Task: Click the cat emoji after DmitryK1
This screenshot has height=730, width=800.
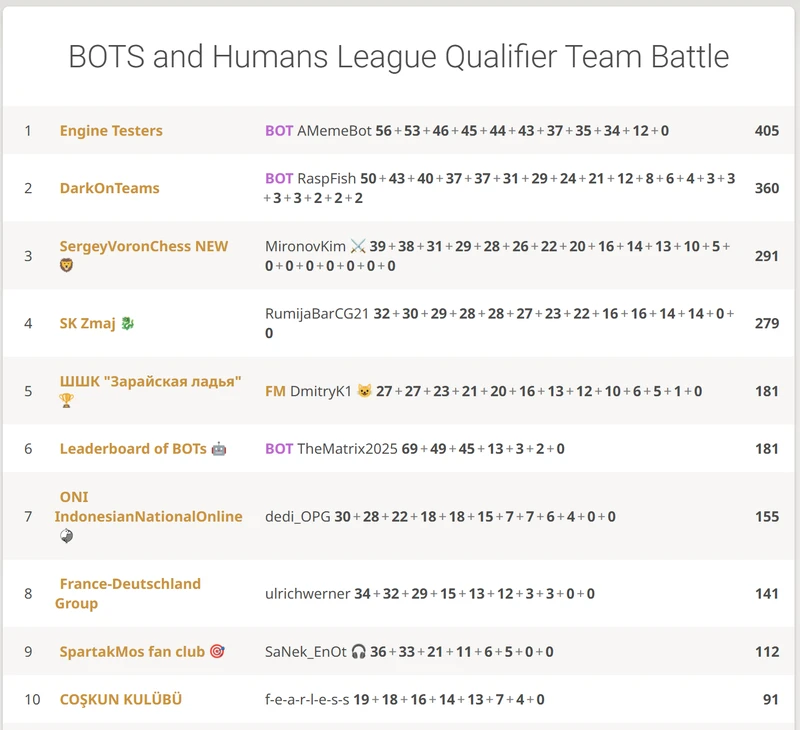Action: [364, 391]
